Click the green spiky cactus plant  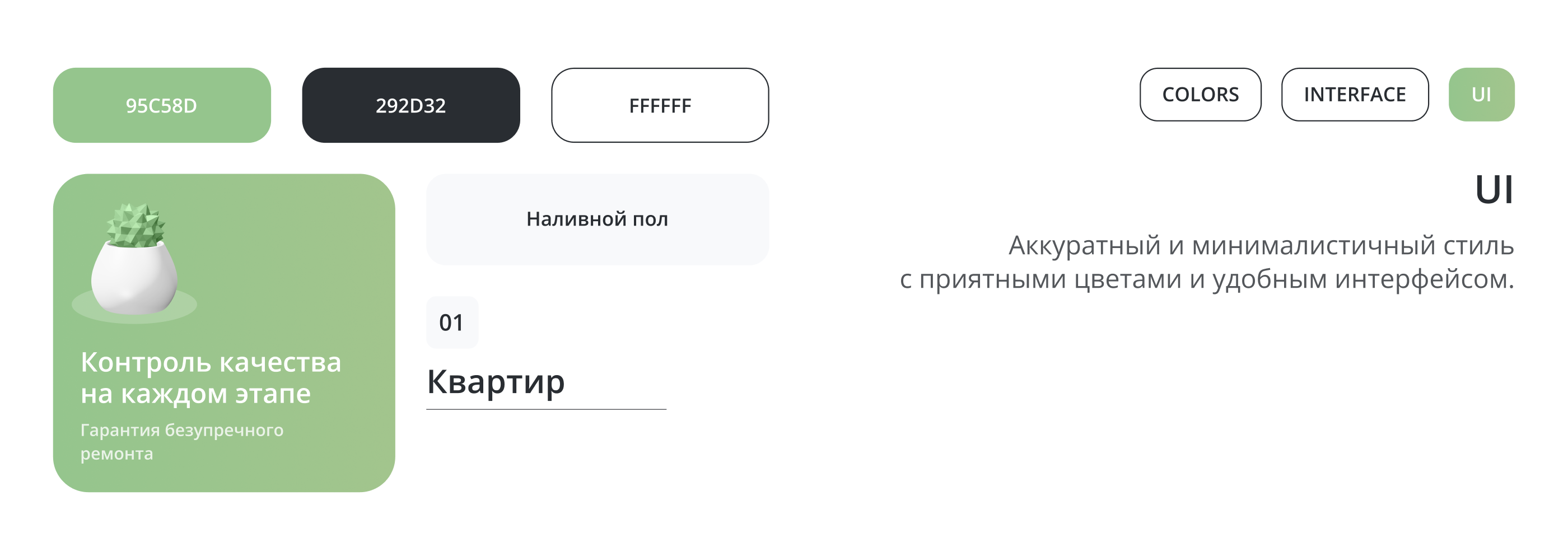click(136, 225)
